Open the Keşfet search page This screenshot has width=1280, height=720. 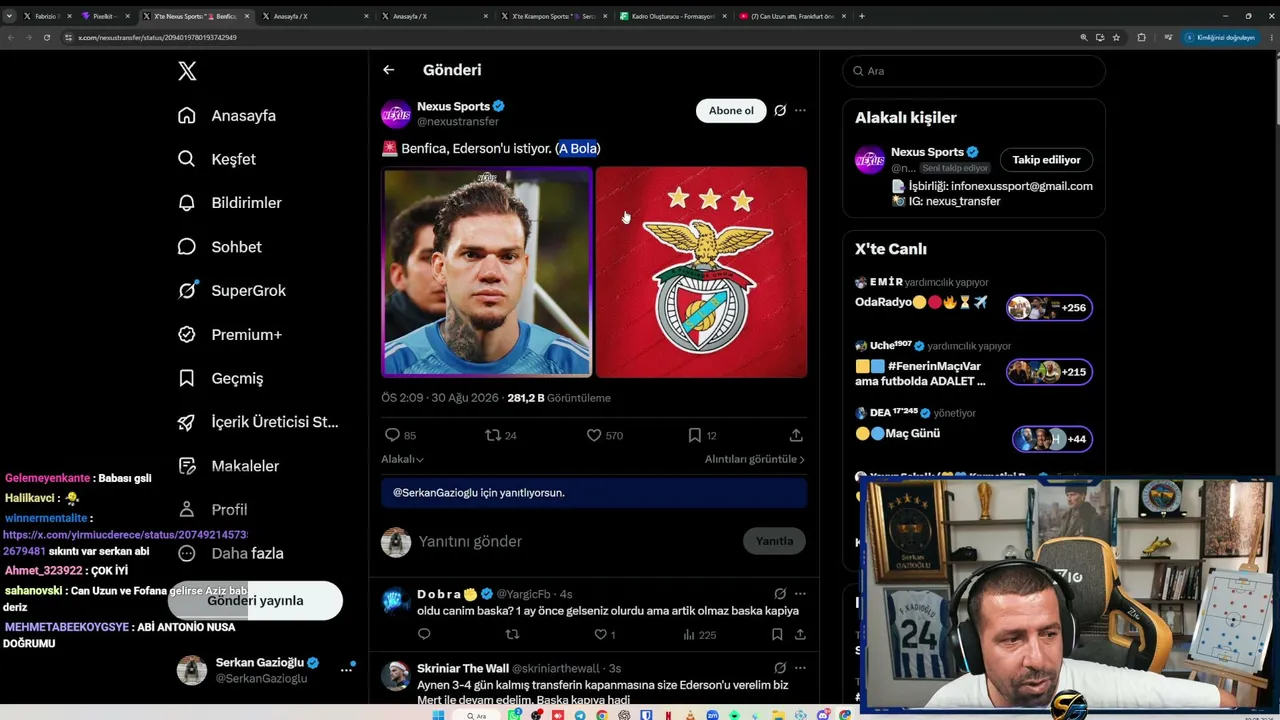[x=216, y=159]
